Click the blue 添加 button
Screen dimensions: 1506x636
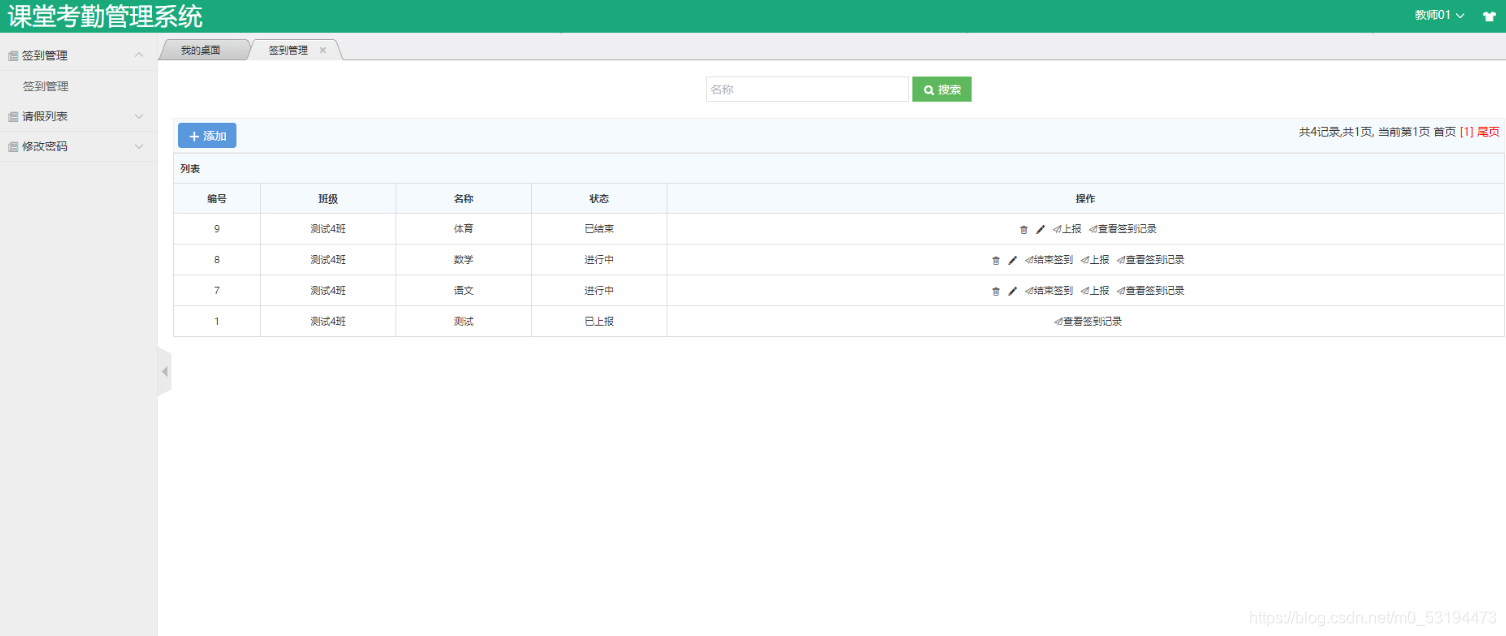point(207,136)
